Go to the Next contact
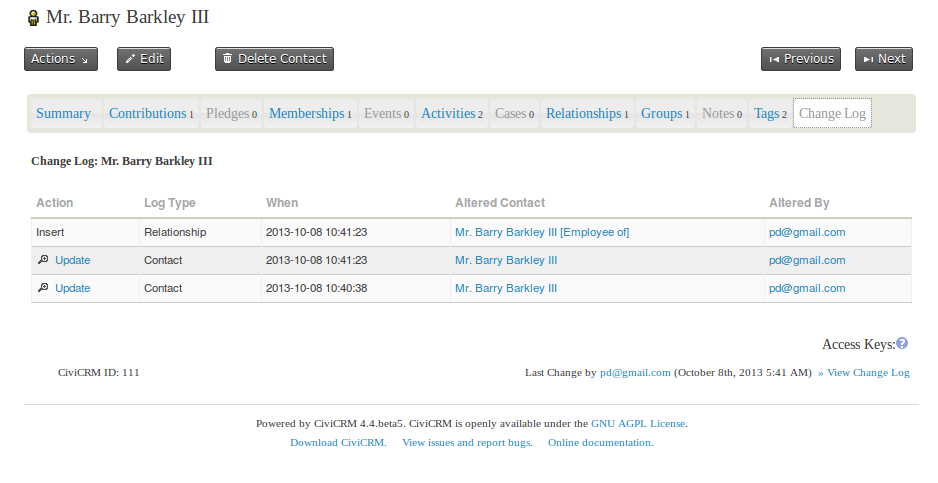938x483 pixels. click(x=884, y=59)
